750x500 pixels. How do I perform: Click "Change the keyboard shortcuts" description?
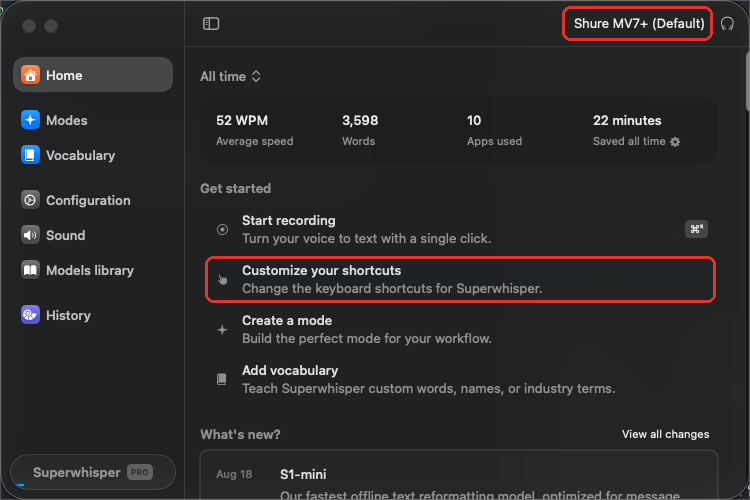click(x=392, y=289)
